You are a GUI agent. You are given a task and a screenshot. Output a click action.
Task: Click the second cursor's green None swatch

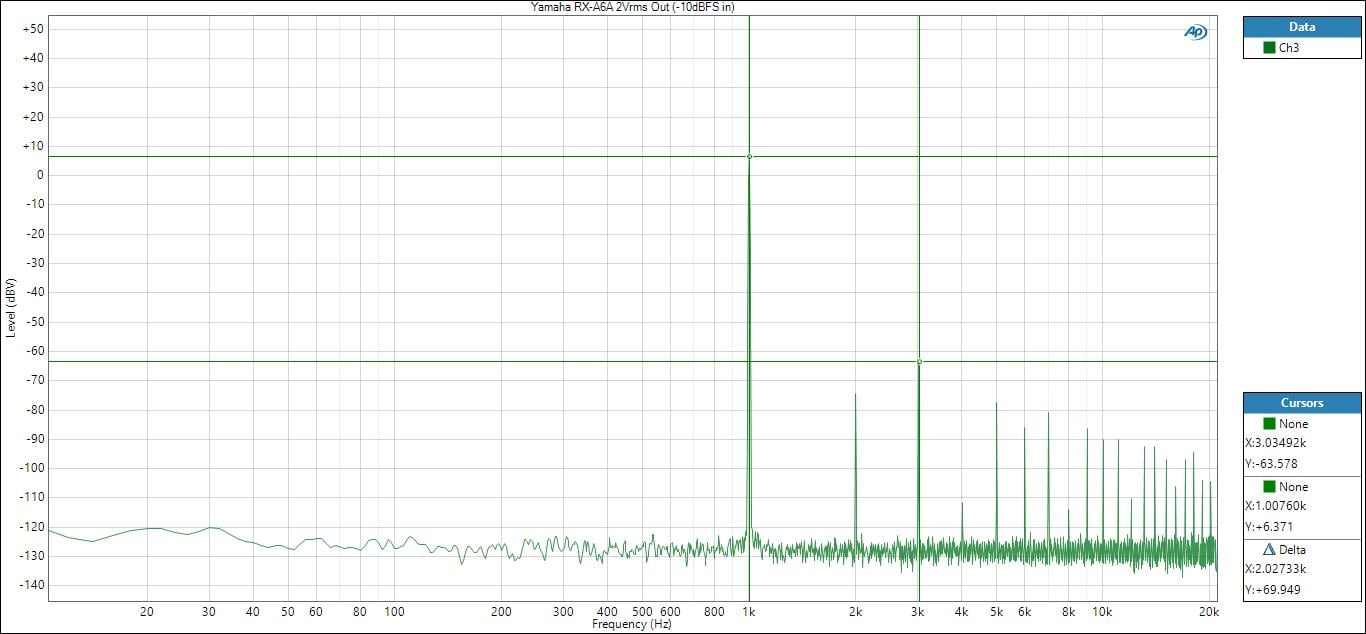(x=1269, y=486)
